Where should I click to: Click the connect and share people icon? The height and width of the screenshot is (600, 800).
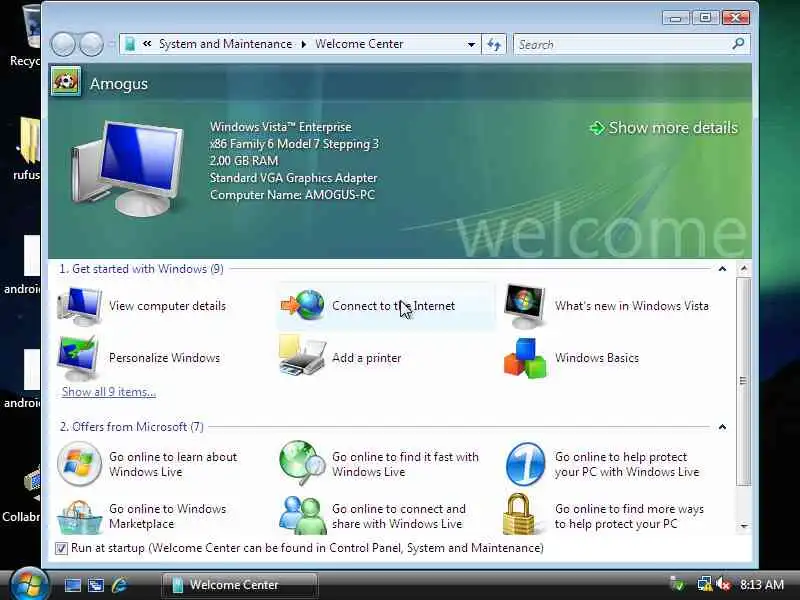[303, 515]
